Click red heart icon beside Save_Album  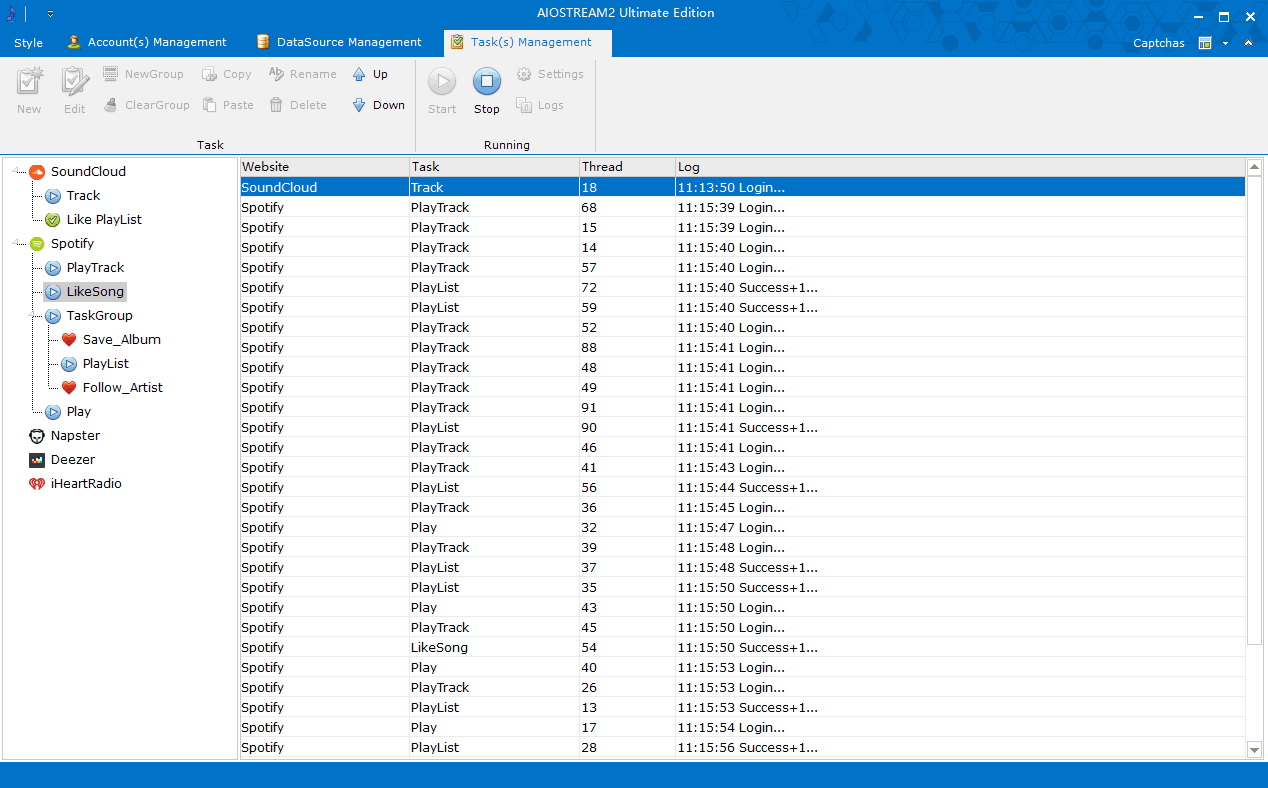[69, 340]
